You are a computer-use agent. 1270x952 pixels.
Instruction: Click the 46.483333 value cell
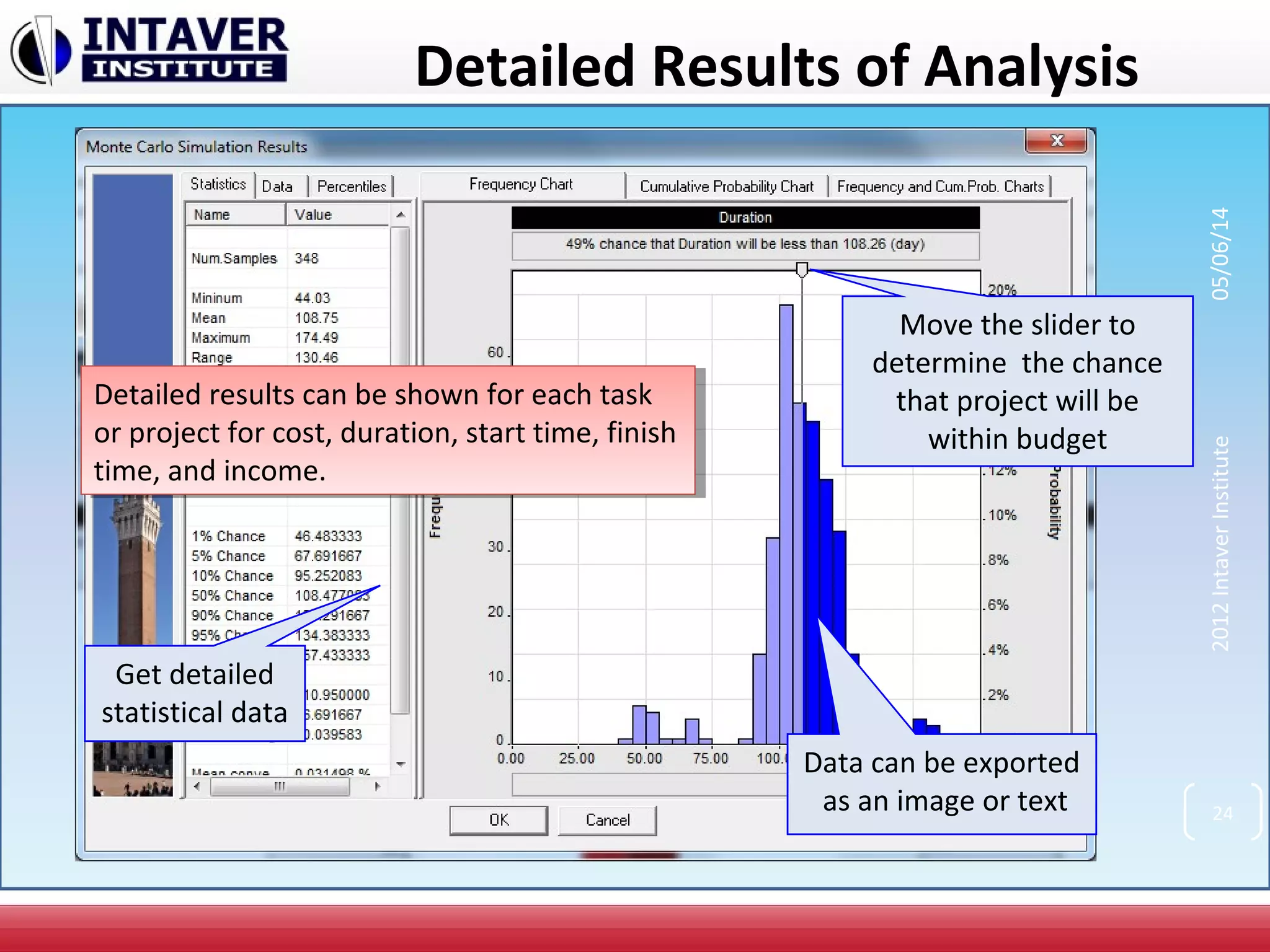point(328,536)
